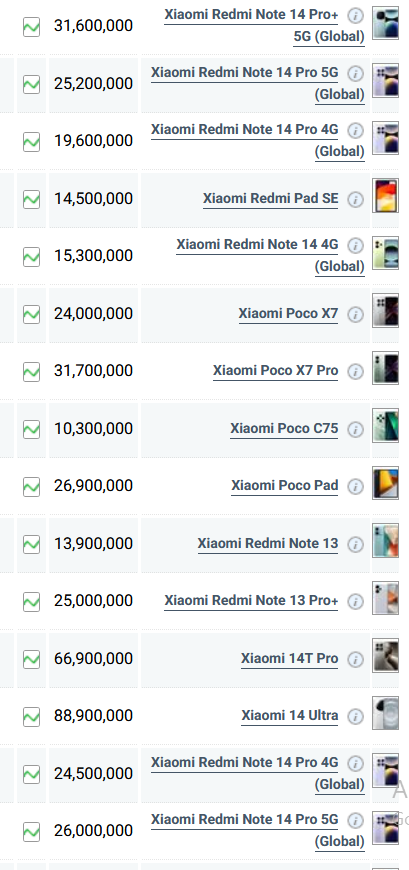Click info icon next to Xiaomi 14T Pro

click(355, 659)
